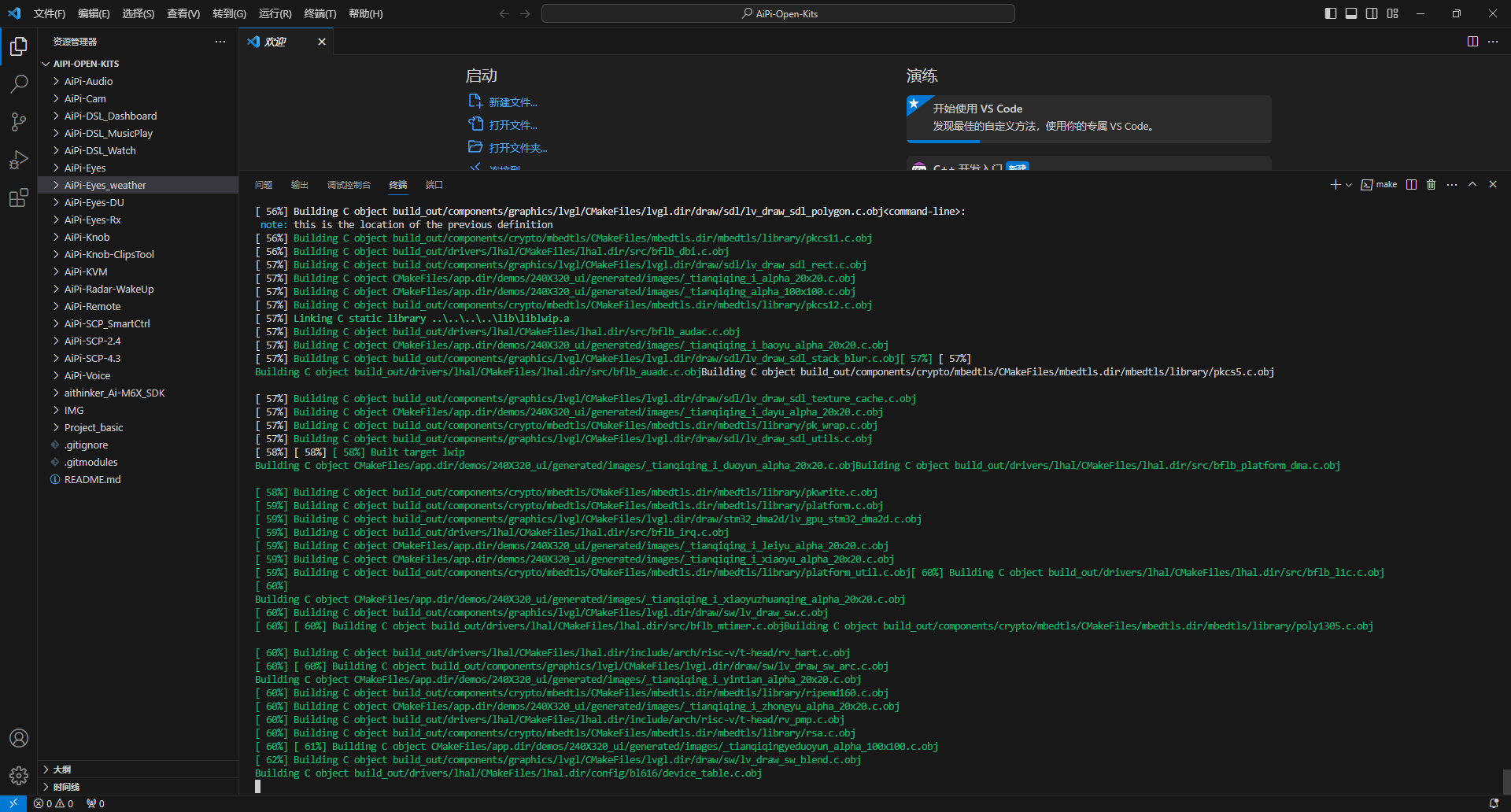Image resolution: width=1511 pixels, height=812 pixels.
Task: Switch to the Ports panel tab
Action: click(x=434, y=185)
